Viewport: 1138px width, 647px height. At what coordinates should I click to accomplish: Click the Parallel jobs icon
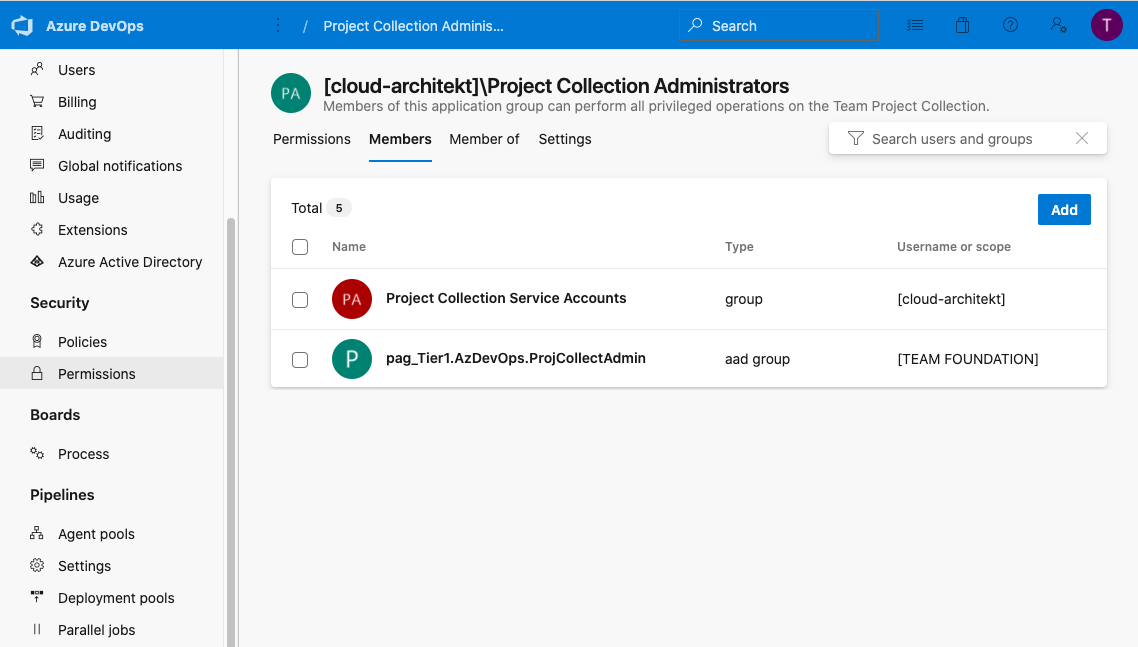click(x=37, y=629)
